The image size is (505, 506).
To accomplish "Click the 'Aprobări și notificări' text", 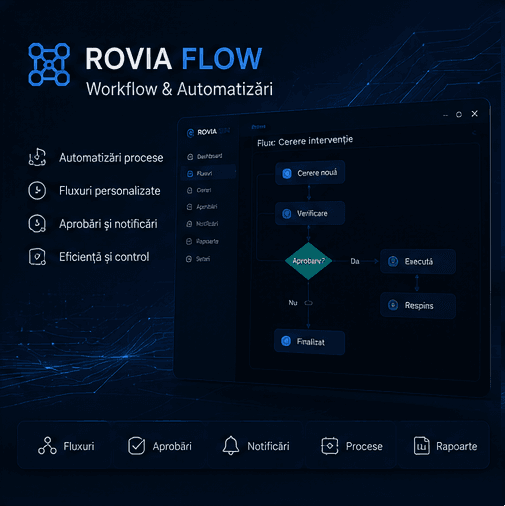I will (x=108, y=224).
